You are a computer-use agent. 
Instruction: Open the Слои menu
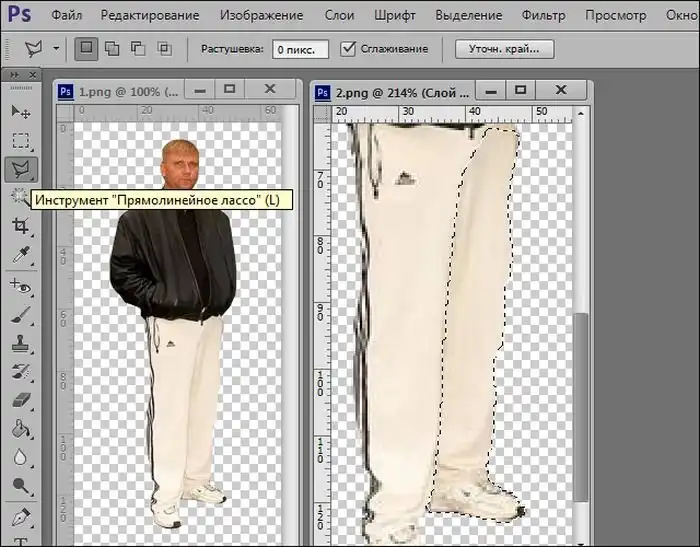(342, 15)
